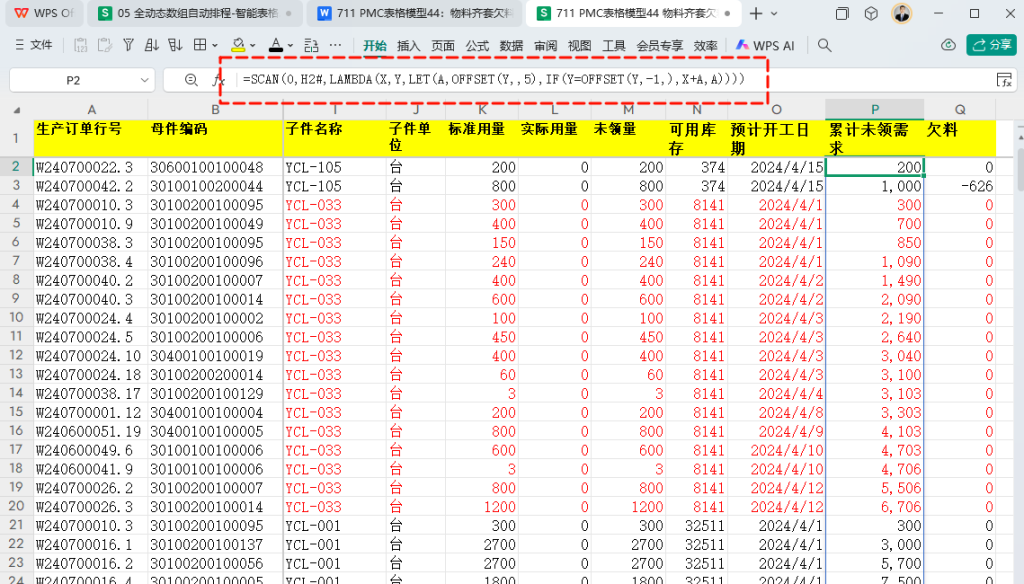Select the row 2 header

click(16, 167)
